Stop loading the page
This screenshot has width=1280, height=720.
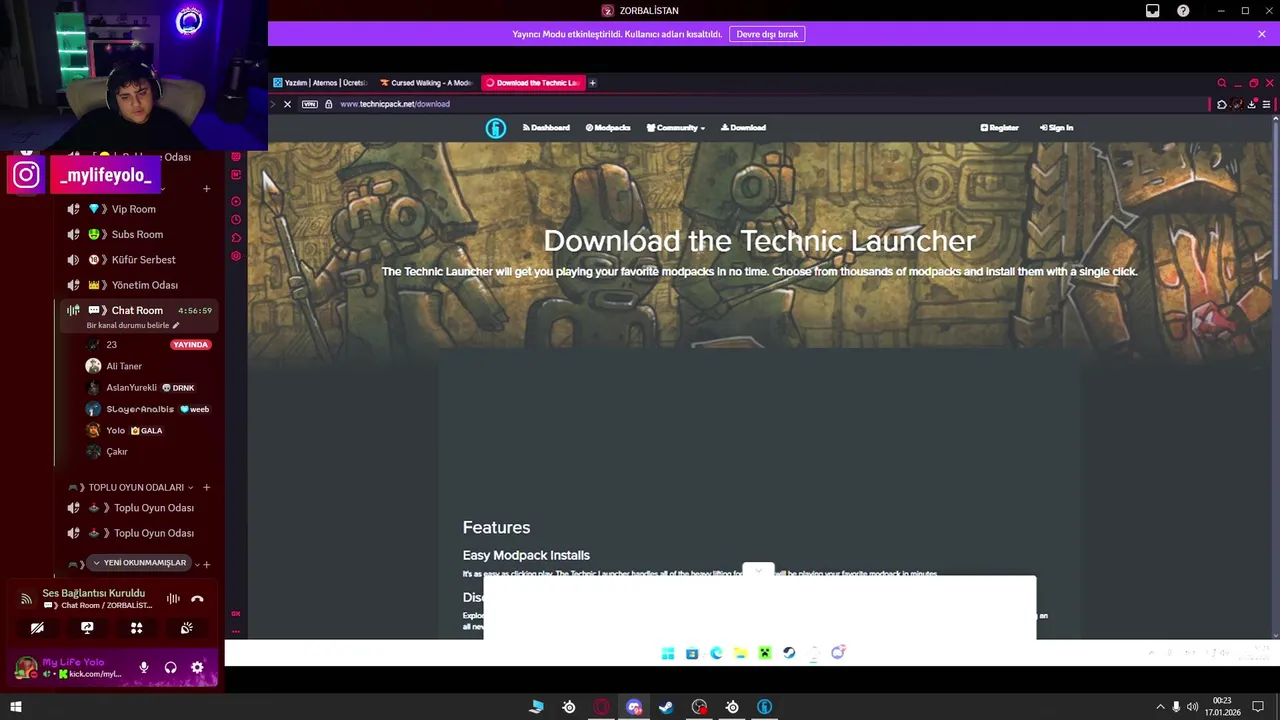[x=287, y=104]
